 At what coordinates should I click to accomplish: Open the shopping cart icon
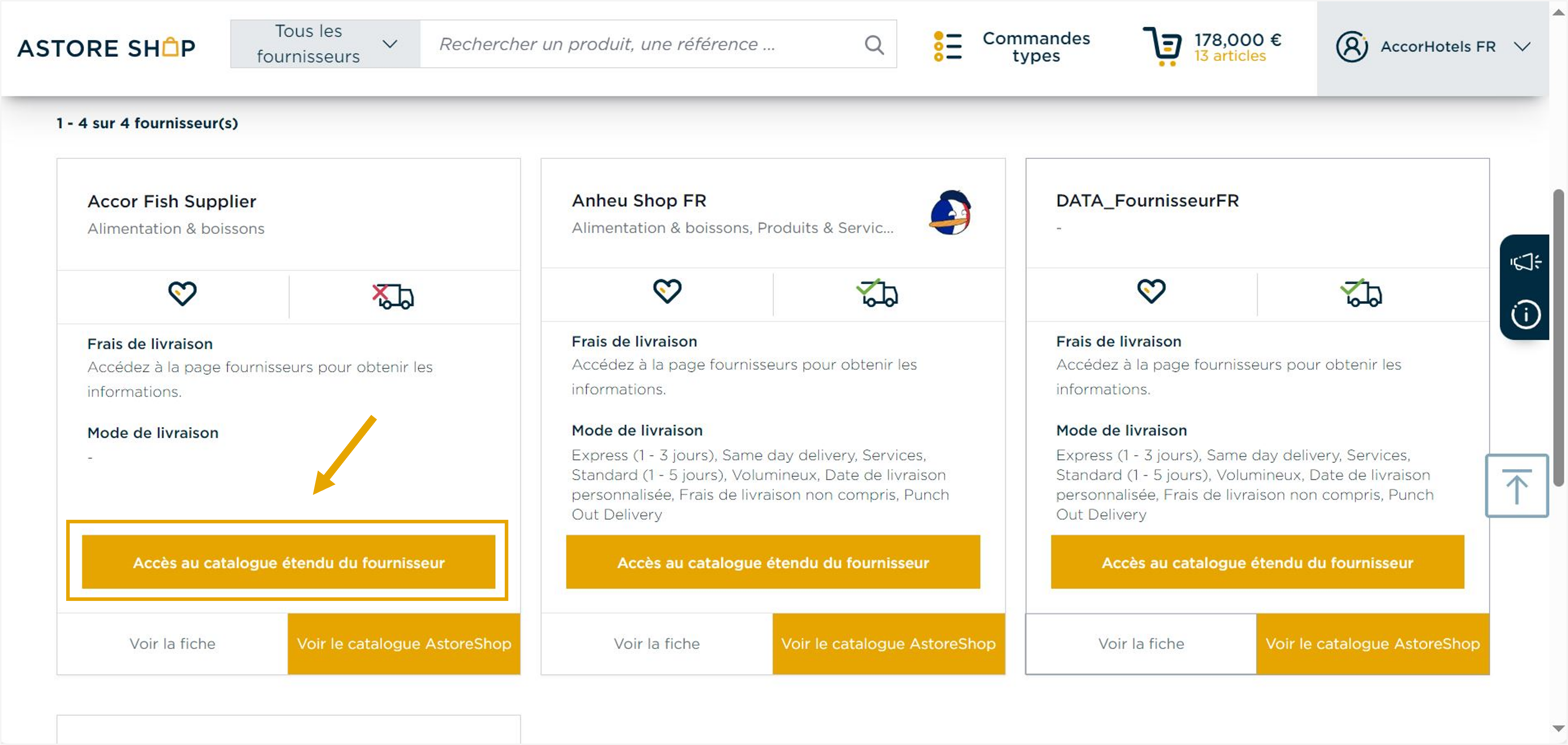click(x=1161, y=46)
